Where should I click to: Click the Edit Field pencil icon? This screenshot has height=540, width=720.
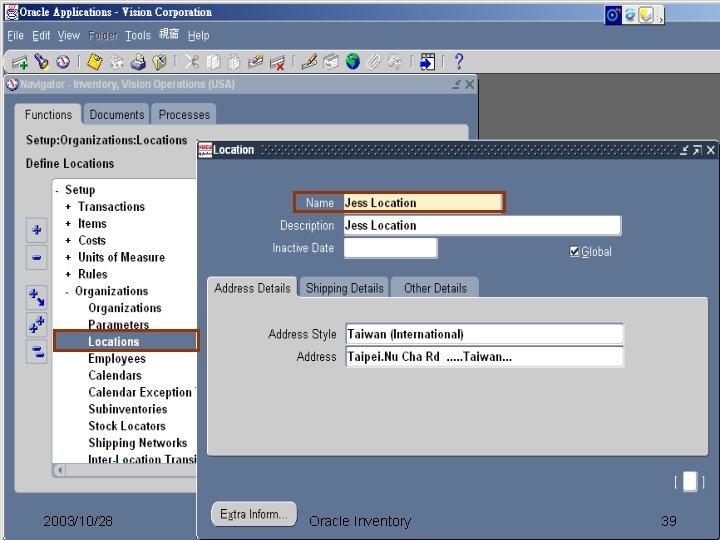click(x=309, y=62)
